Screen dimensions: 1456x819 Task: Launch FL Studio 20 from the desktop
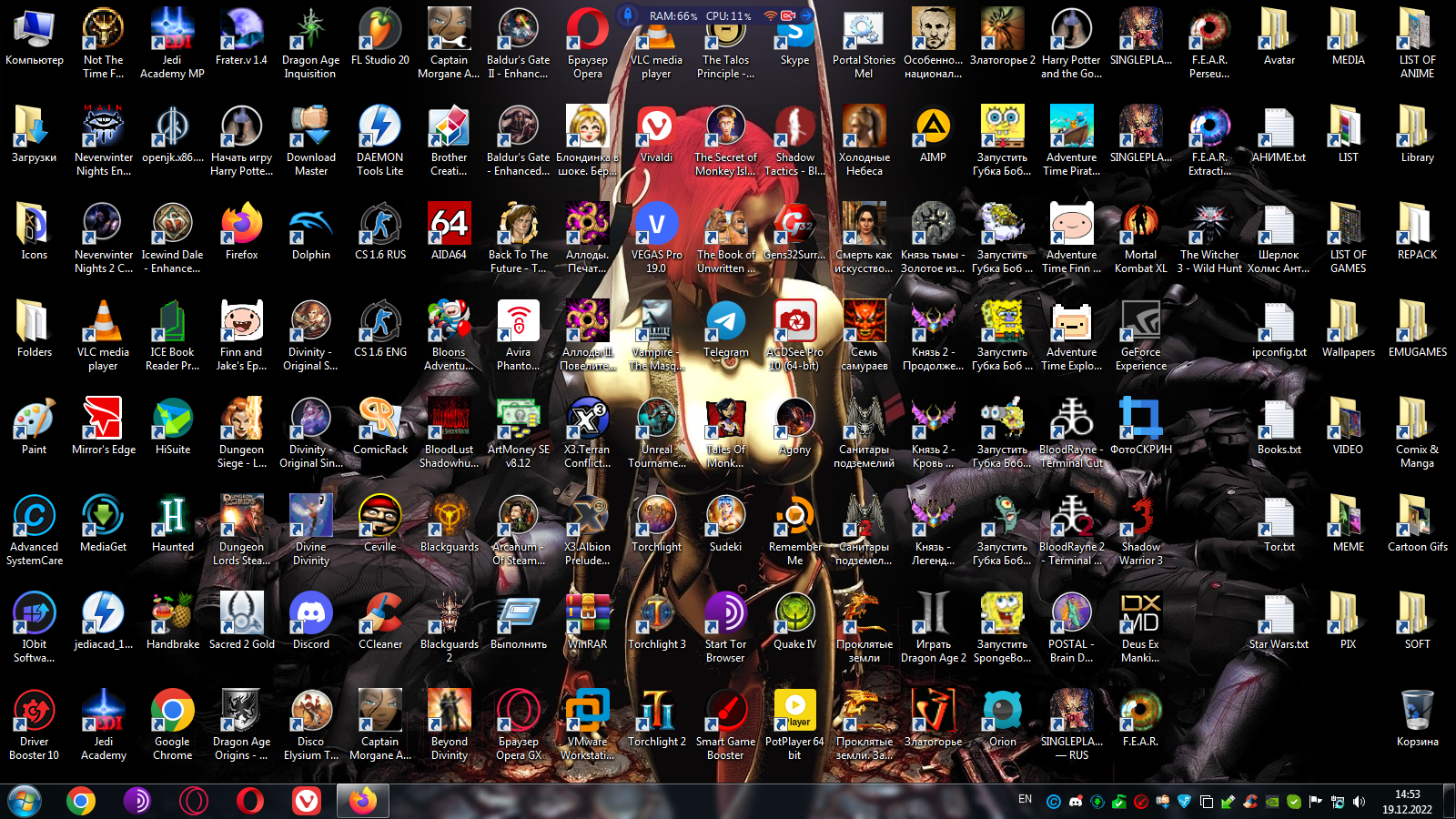click(380, 36)
